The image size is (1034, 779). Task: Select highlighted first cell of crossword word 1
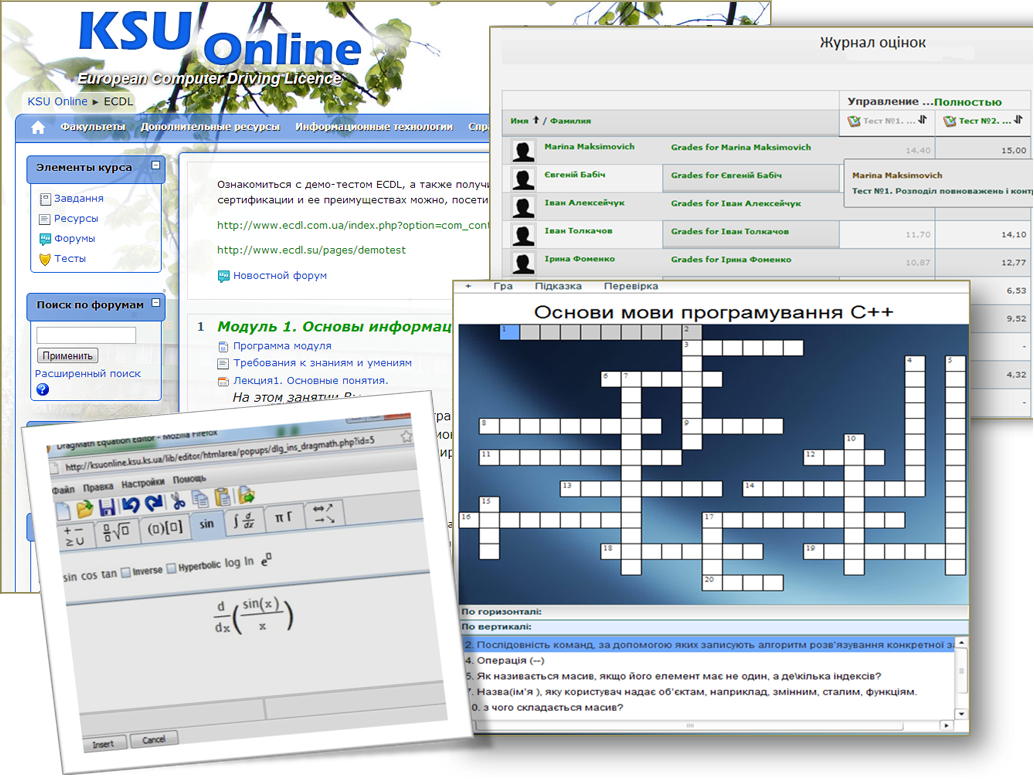510,332
